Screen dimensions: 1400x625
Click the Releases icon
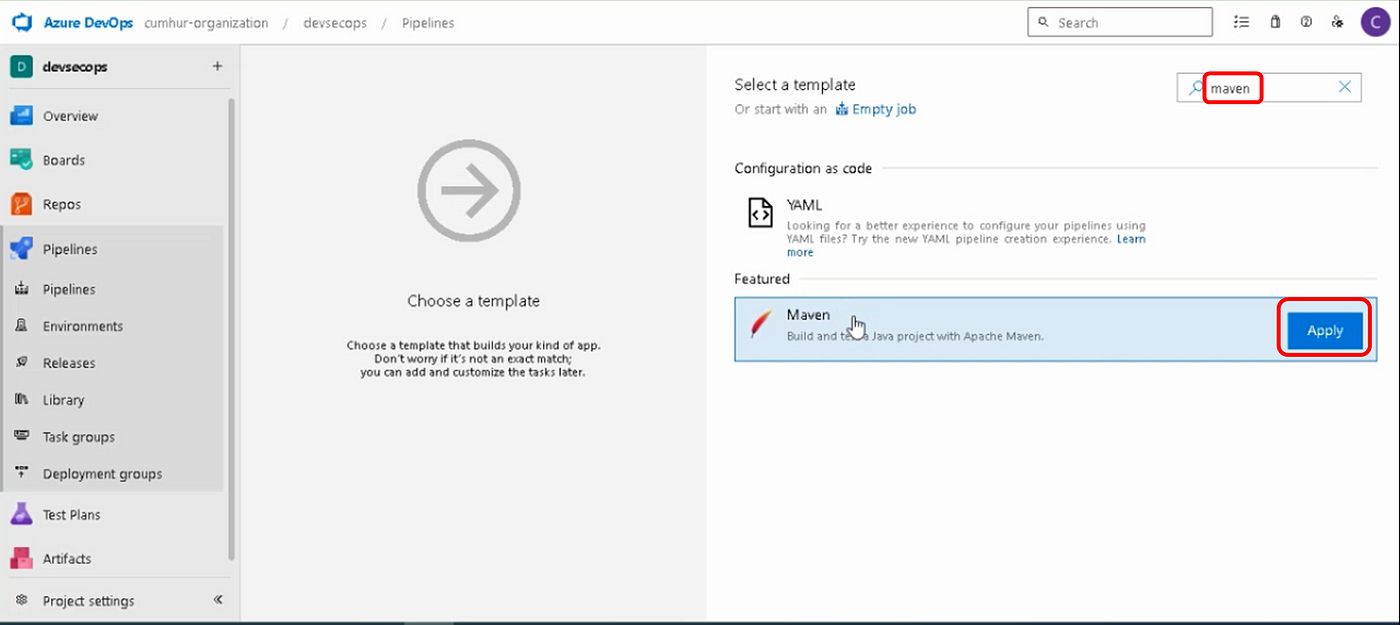[x=22, y=363]
